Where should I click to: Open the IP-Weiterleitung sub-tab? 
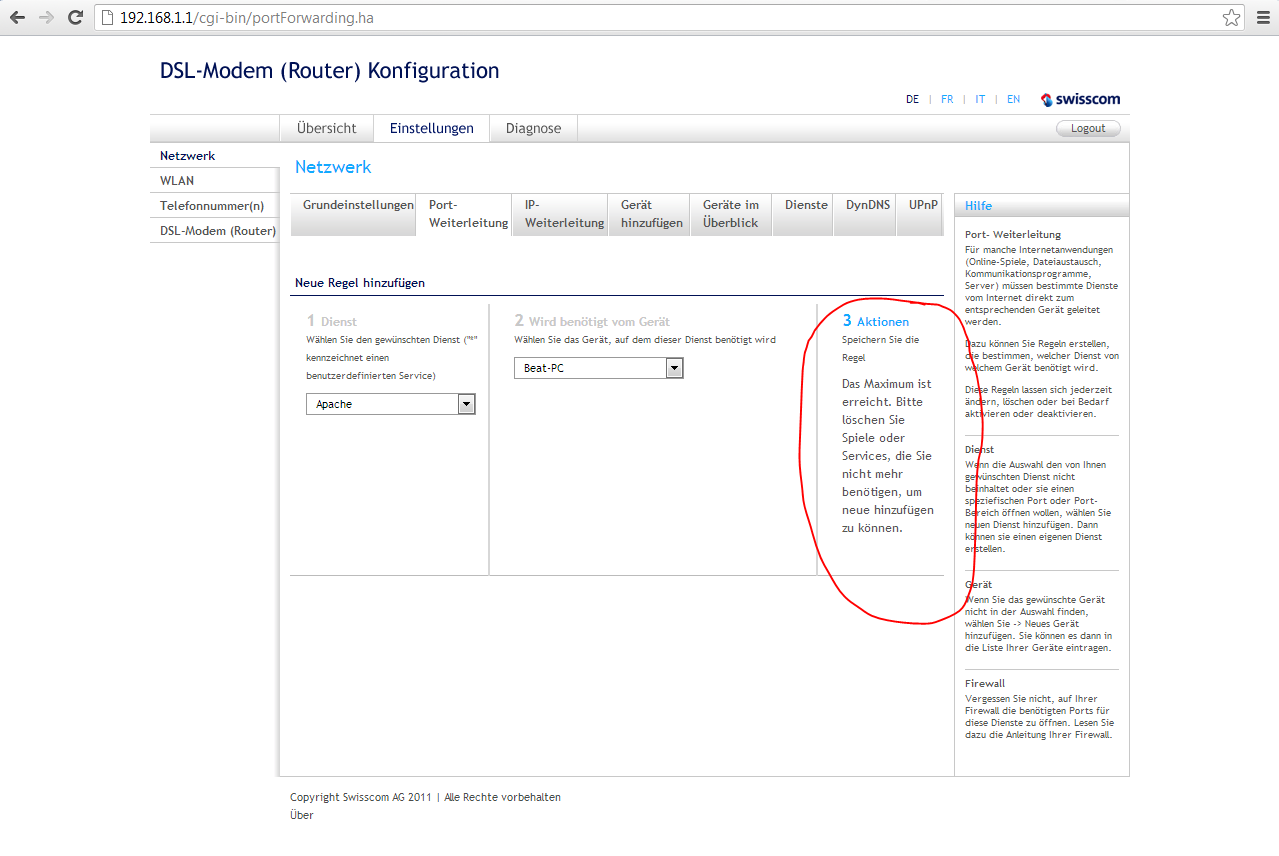tap(564, 214)
